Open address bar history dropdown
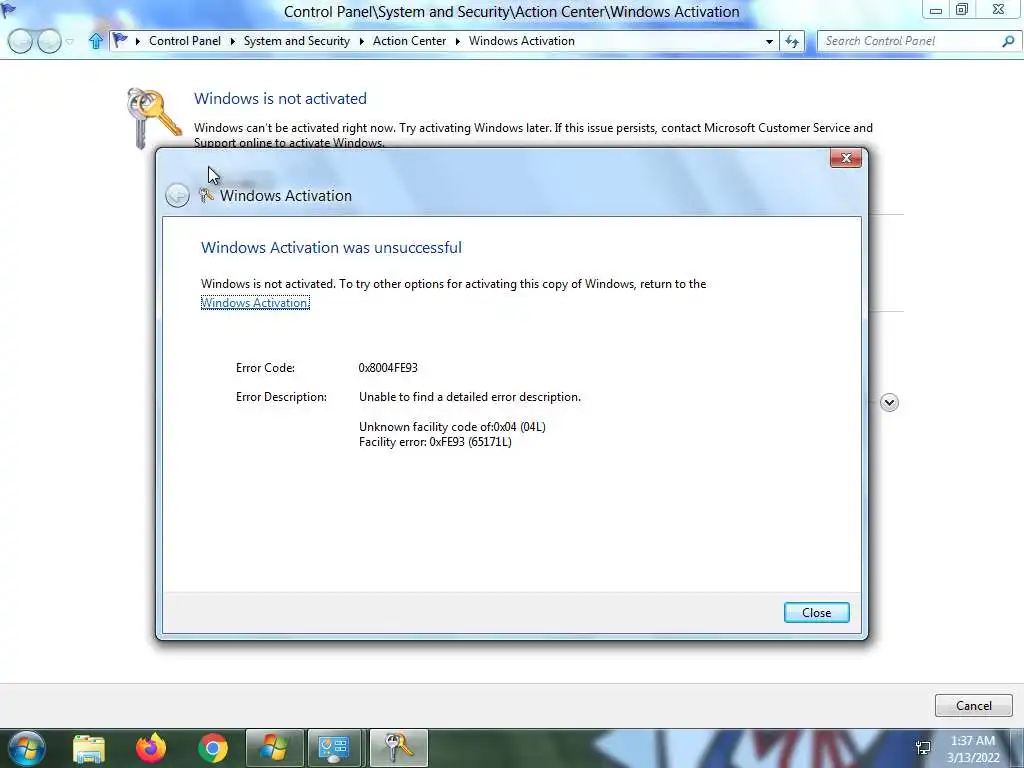This screenshot has height=768, width=1024. pyautogui.click(x=769, y=41)
